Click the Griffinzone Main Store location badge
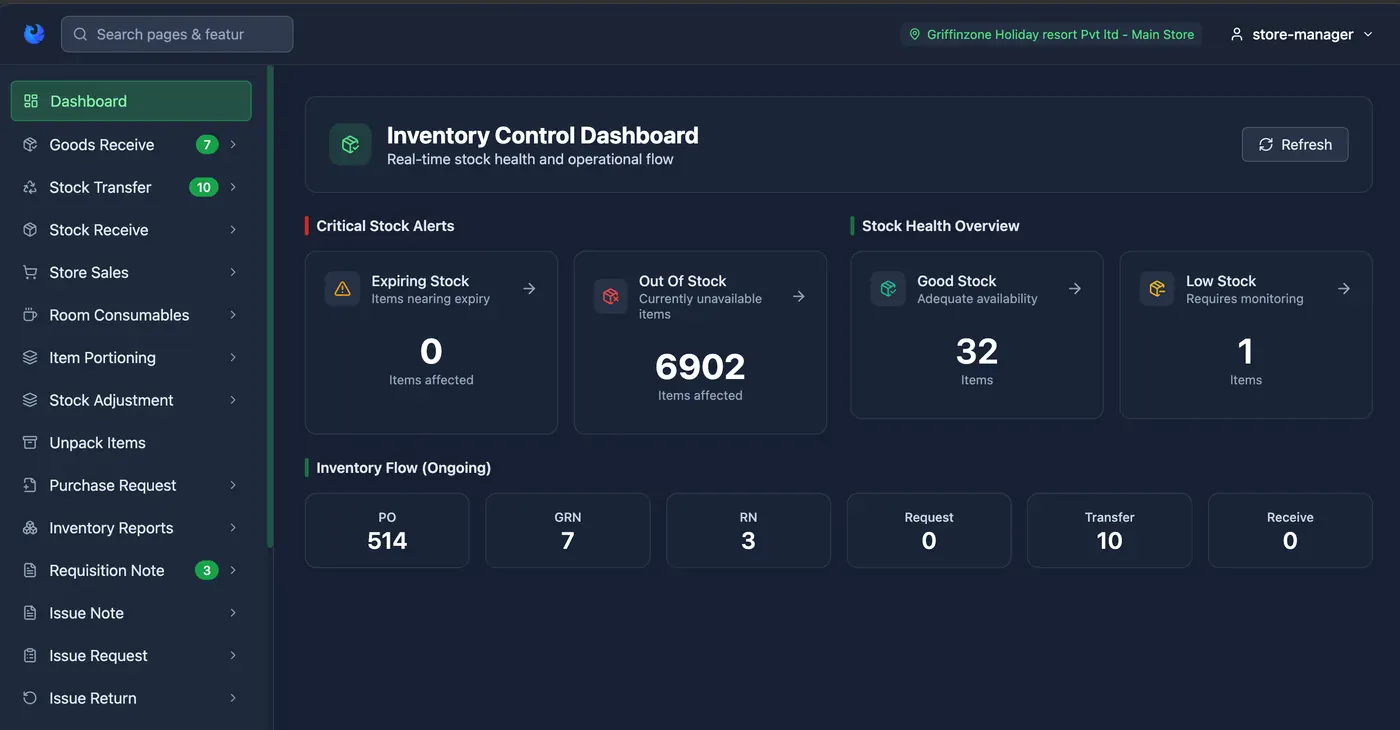This screenshot has width=1400, height=730. [x=1052, y=34]
